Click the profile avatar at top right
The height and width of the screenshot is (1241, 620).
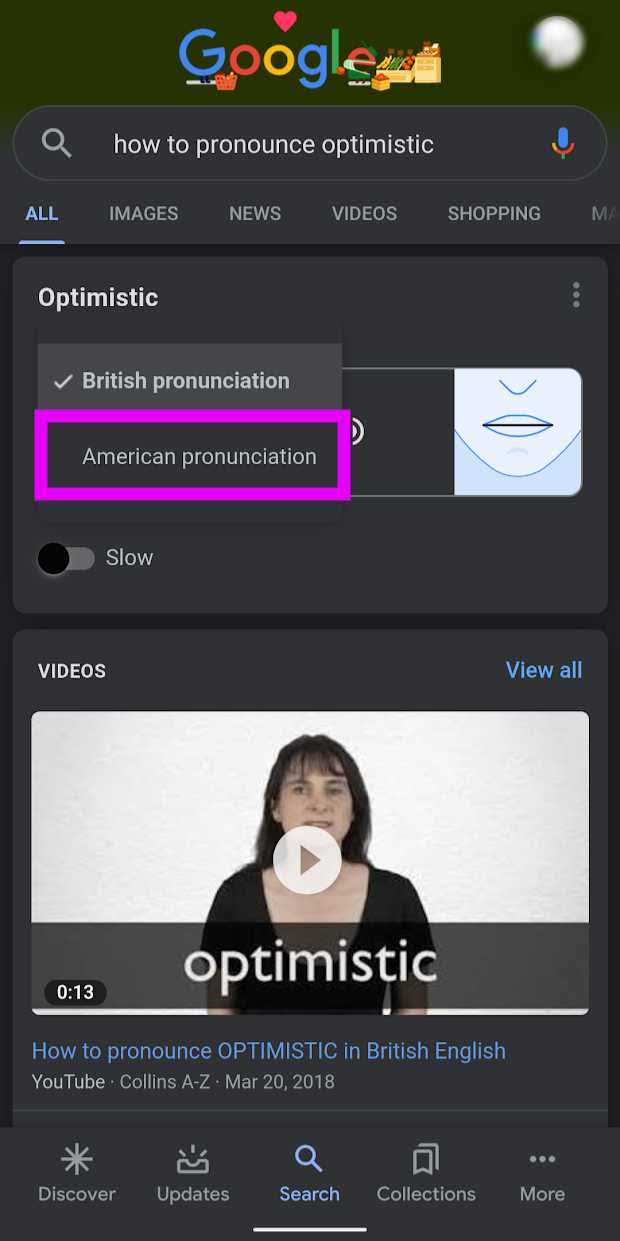coord(557,43)
